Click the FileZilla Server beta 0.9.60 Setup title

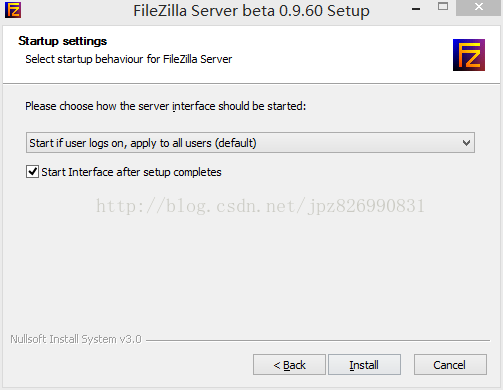point(251,11)
